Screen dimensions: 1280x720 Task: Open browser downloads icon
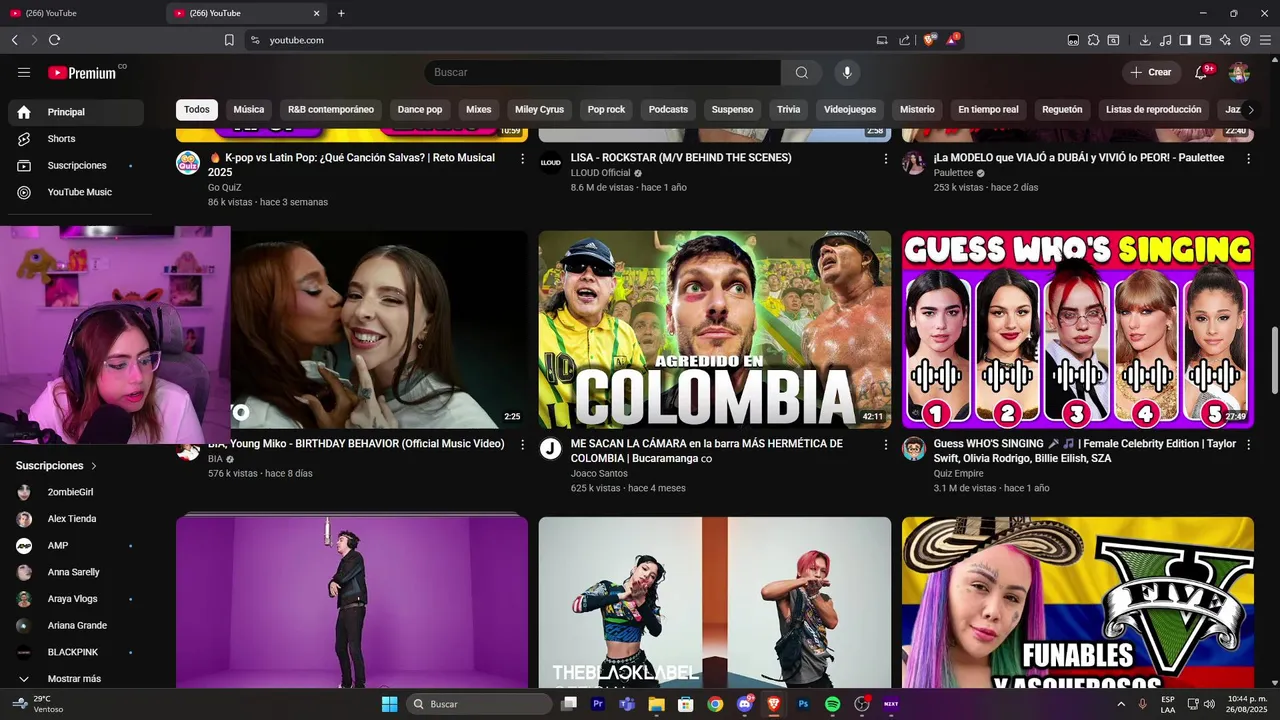(x=1145, y=40)
